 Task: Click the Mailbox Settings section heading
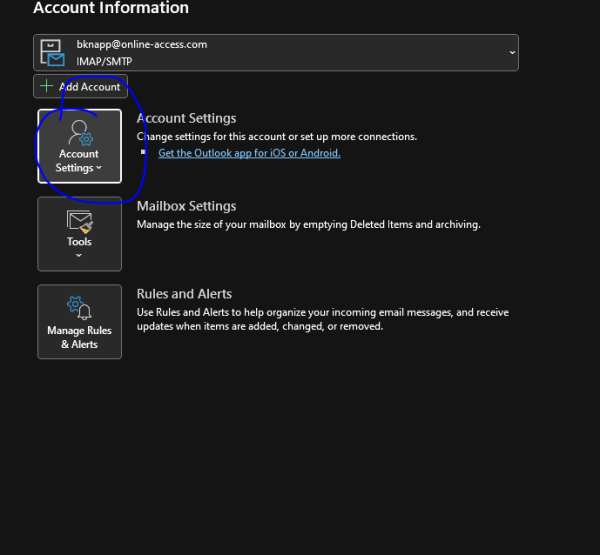186,206
